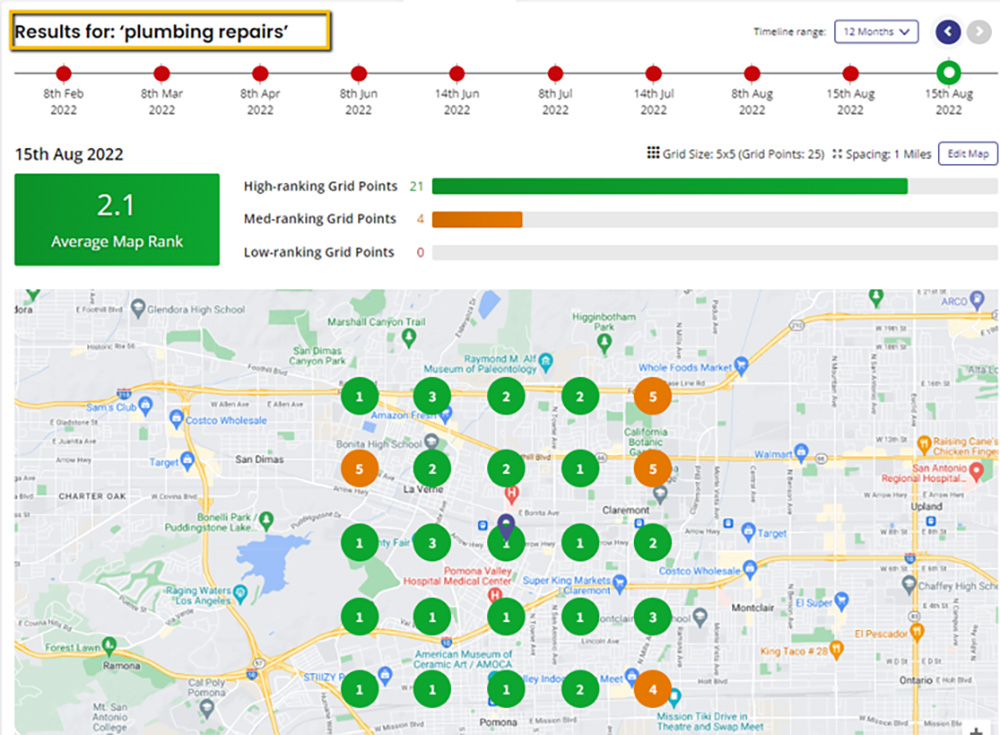Click the Whole Foods Market map icon

[740, 366]
